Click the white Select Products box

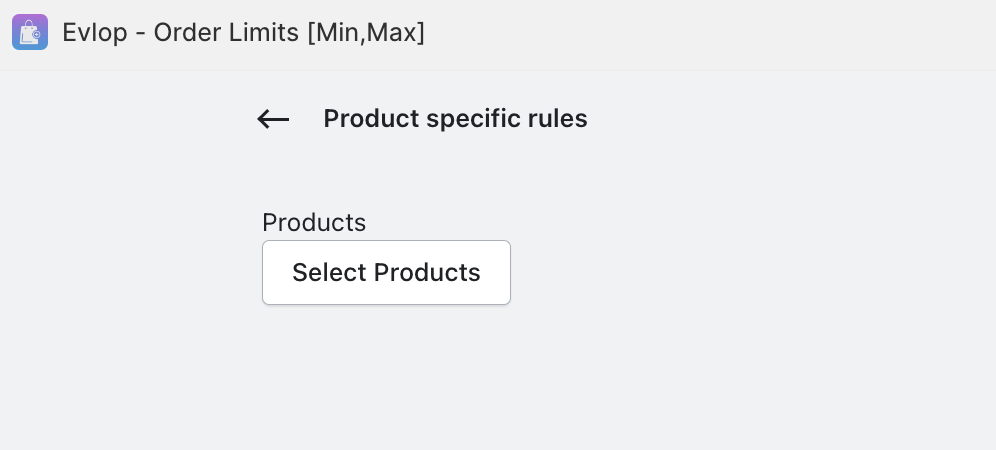(x=386, y=272)
